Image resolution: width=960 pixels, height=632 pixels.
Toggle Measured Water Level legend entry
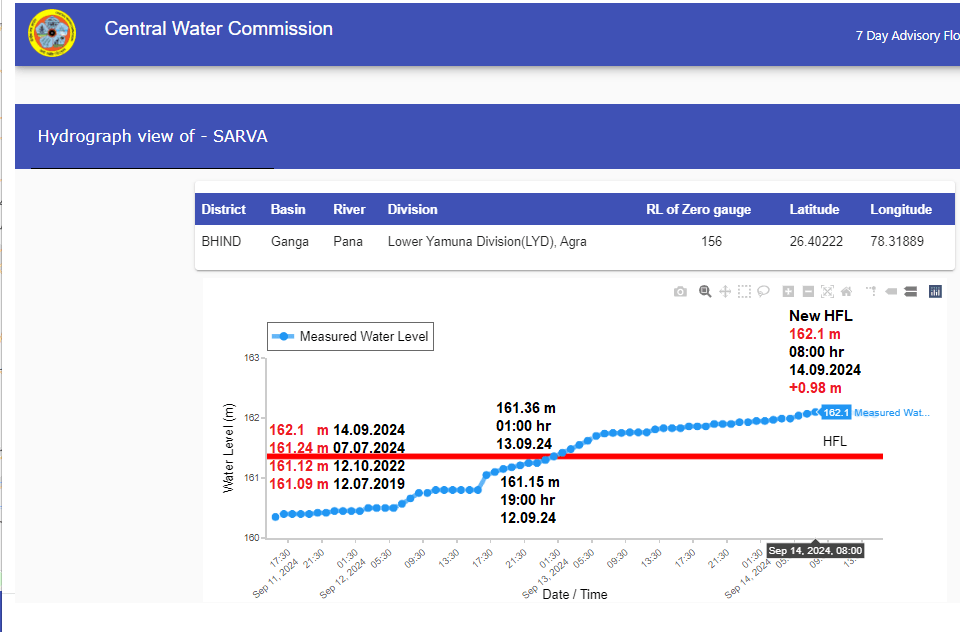351,337
